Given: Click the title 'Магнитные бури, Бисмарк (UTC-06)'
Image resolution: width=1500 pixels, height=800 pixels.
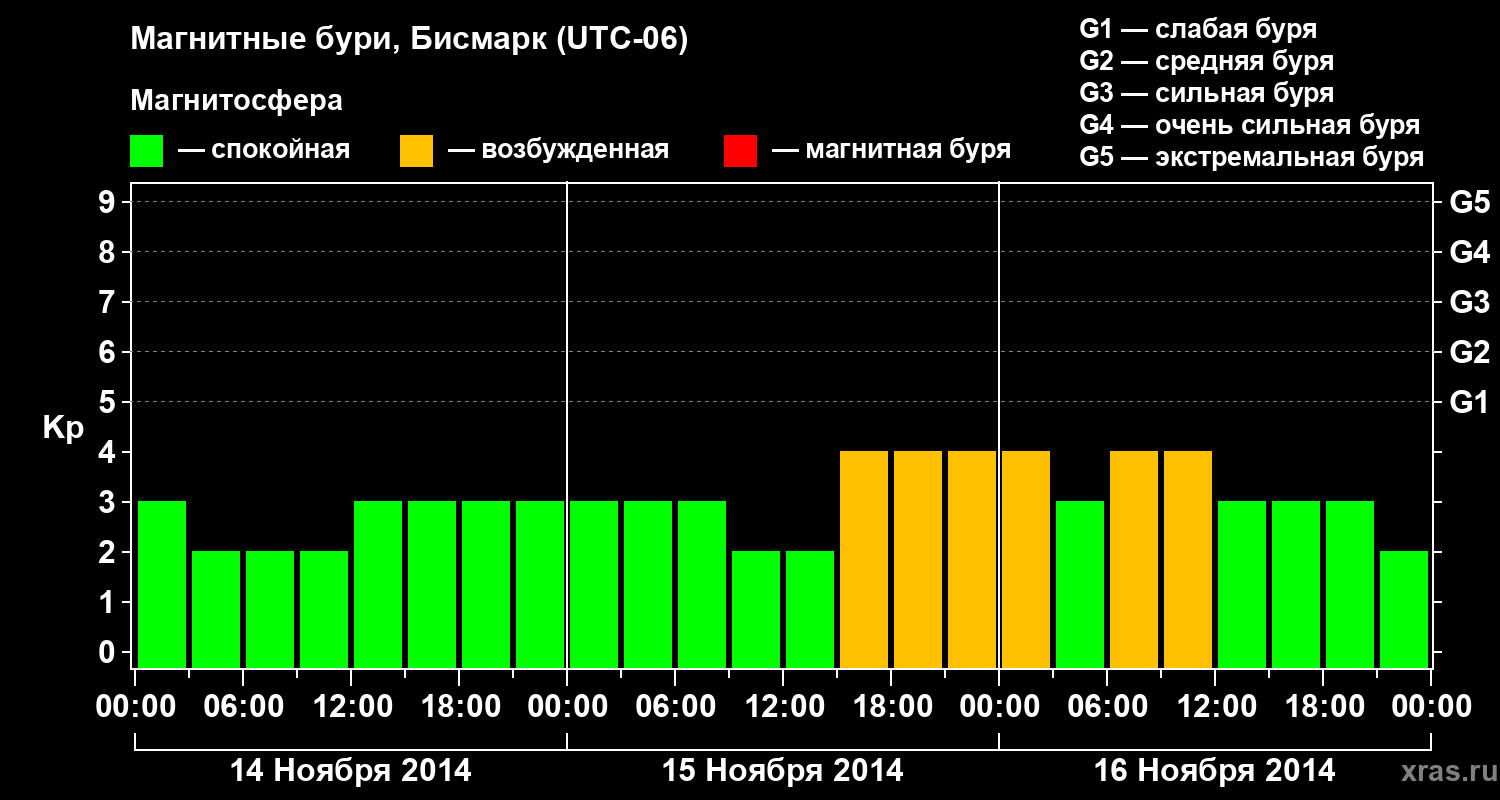Looking at the screenshot, I should click(x=409, y=40).
